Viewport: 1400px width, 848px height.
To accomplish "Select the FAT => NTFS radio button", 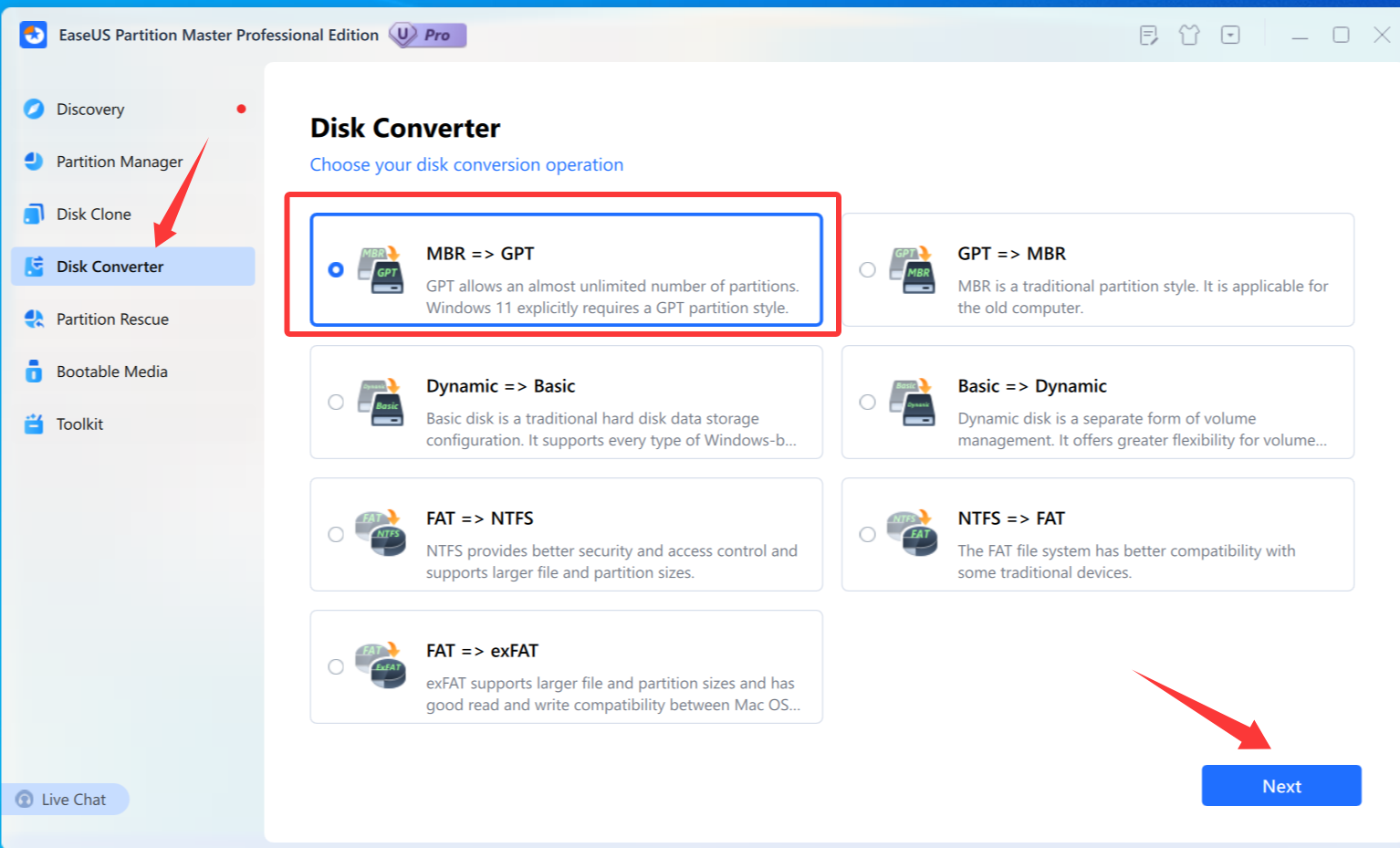I will coord(336,535).
